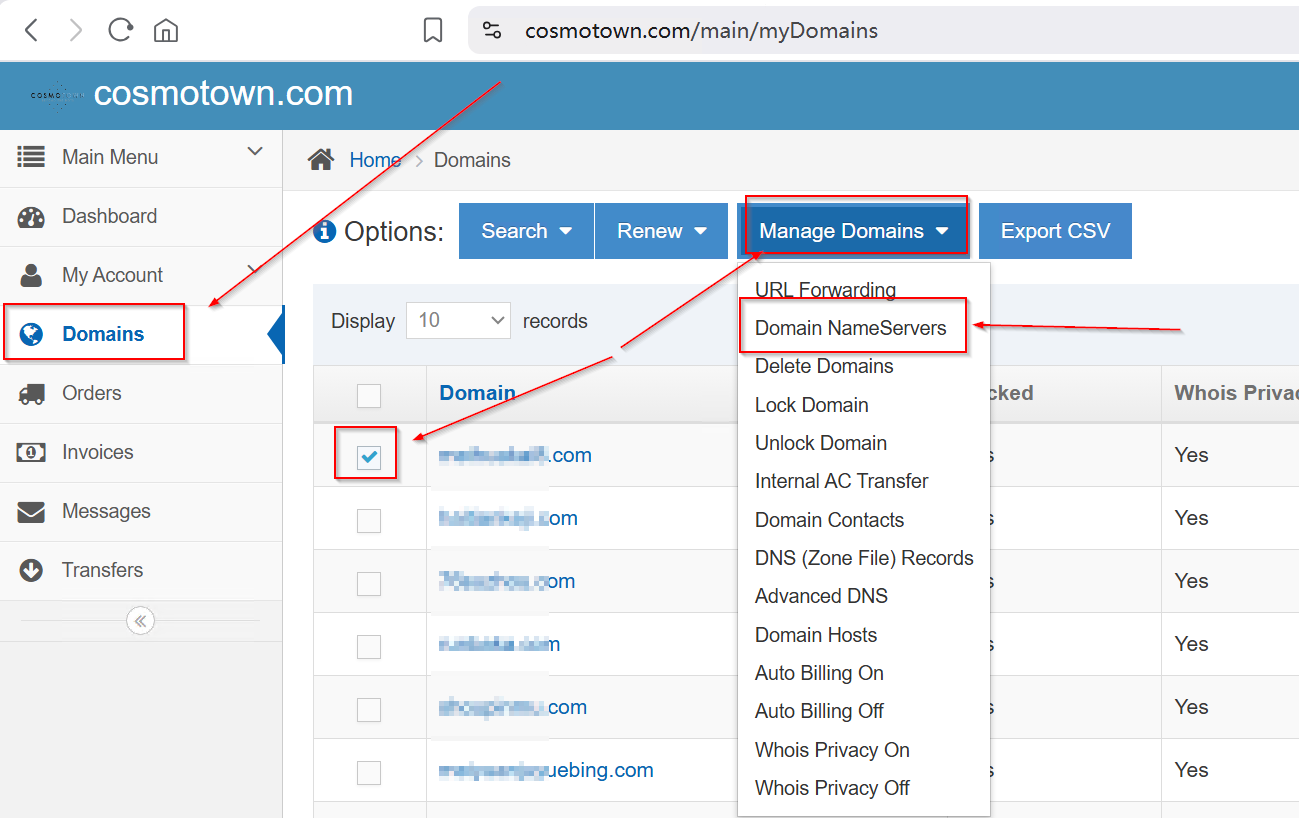Viewport: 1299px width, 818px height.
Task: Collapse the Main Menu chevron
Action: tap(255, 152)
